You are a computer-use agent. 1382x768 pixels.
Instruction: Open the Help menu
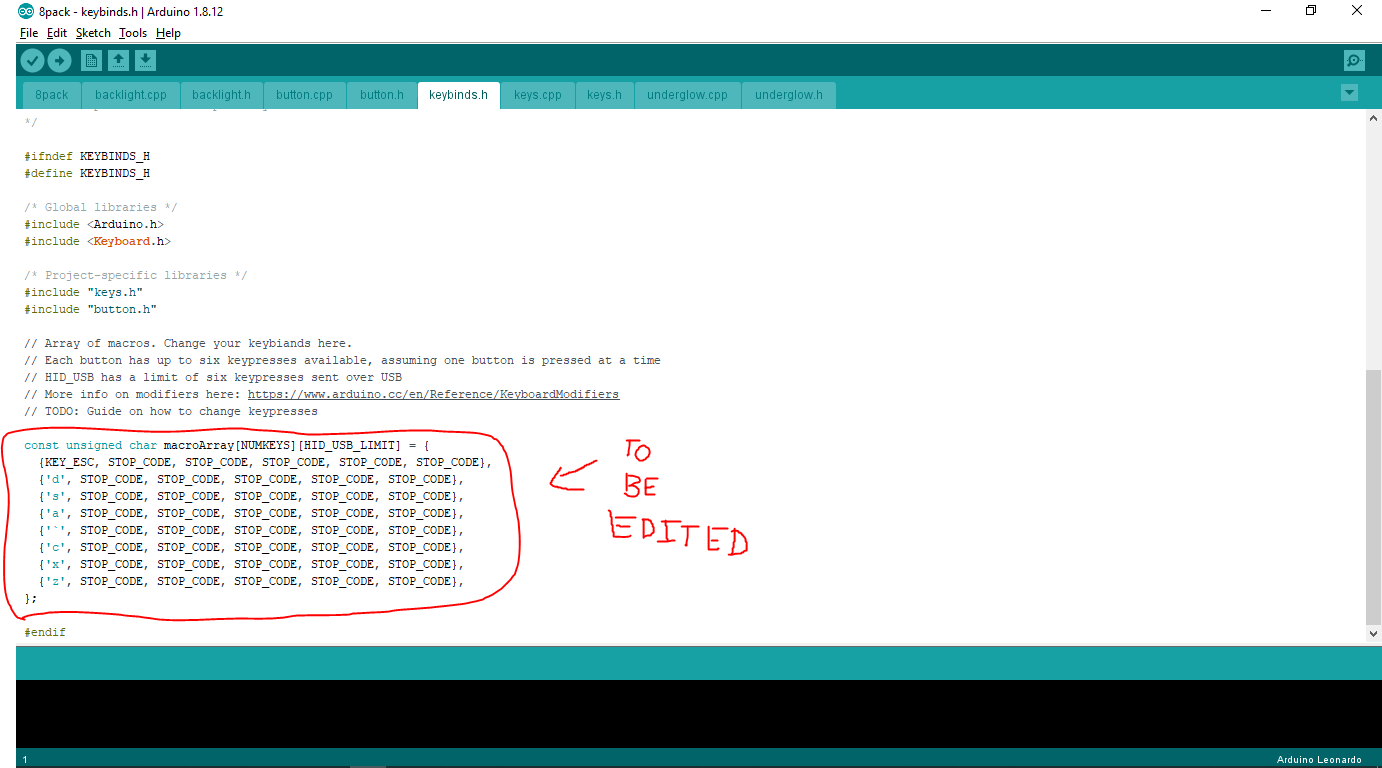click(168, 33)
